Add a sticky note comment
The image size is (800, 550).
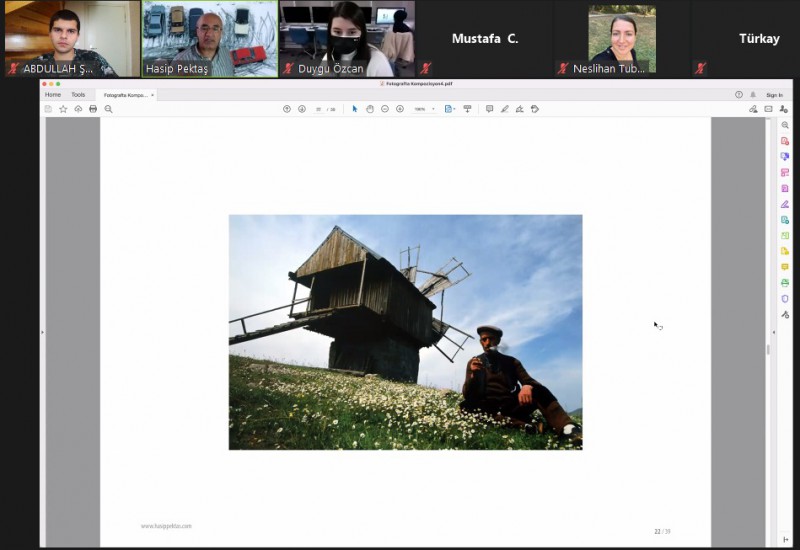coord(489,109)
